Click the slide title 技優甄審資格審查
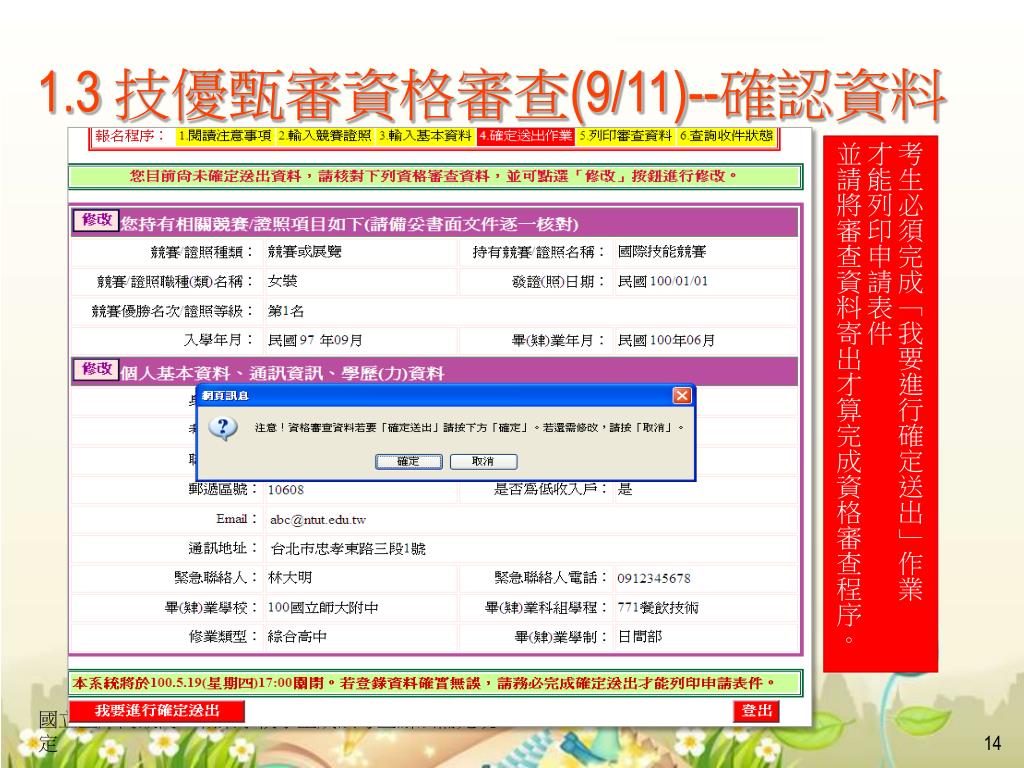The height and width of the screenshot is (768, 1024). pyautogui.click(x=493, y=95)
